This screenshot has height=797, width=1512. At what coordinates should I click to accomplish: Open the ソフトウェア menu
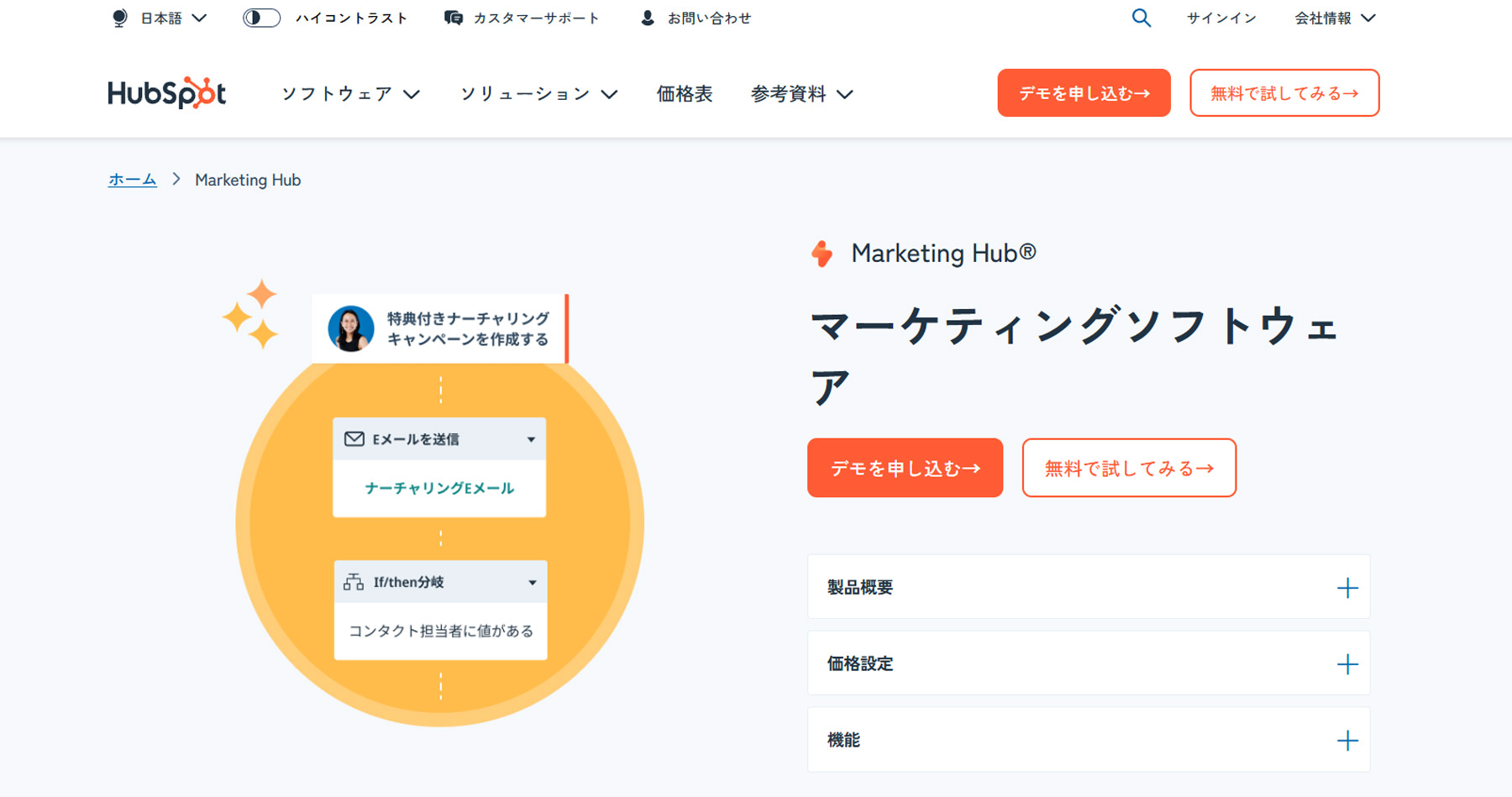pos(350,94)
